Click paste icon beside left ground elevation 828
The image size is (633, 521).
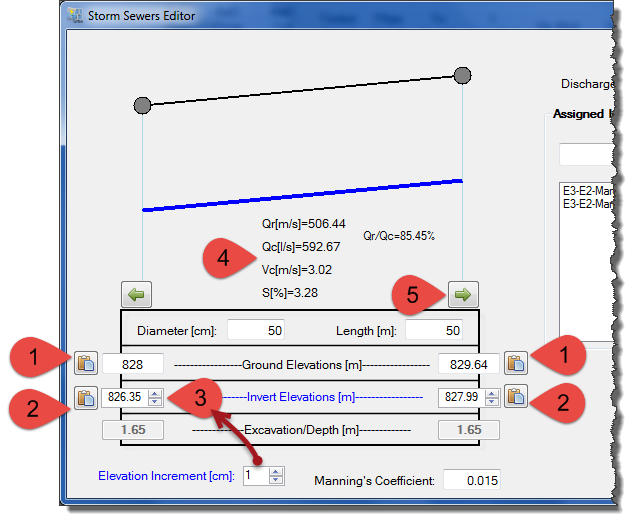(85, 364)
